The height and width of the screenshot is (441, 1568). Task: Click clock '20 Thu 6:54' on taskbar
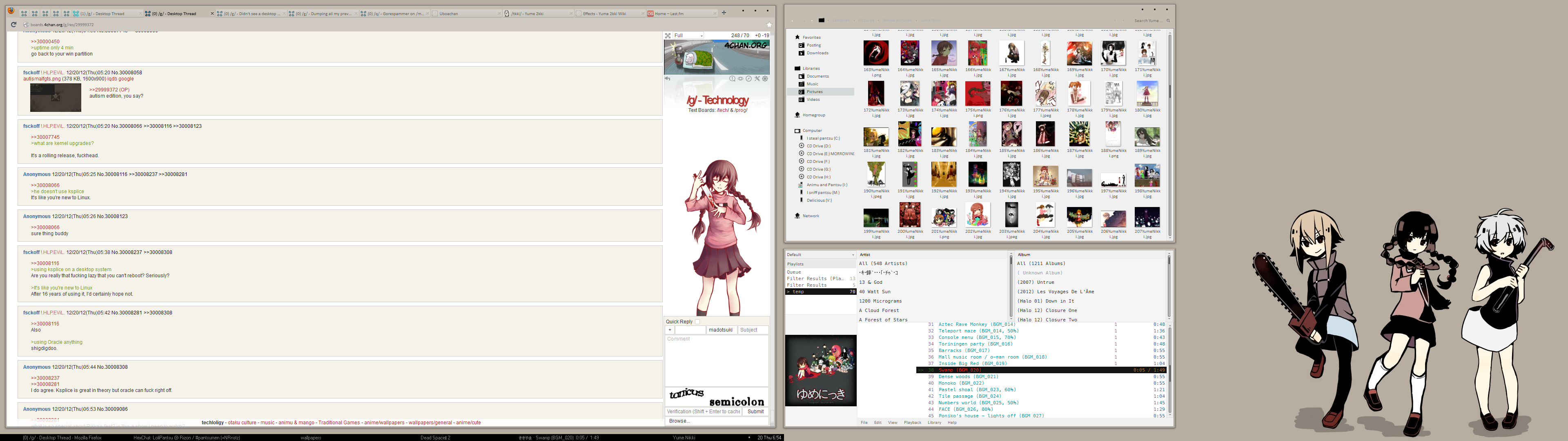[769, 437]
